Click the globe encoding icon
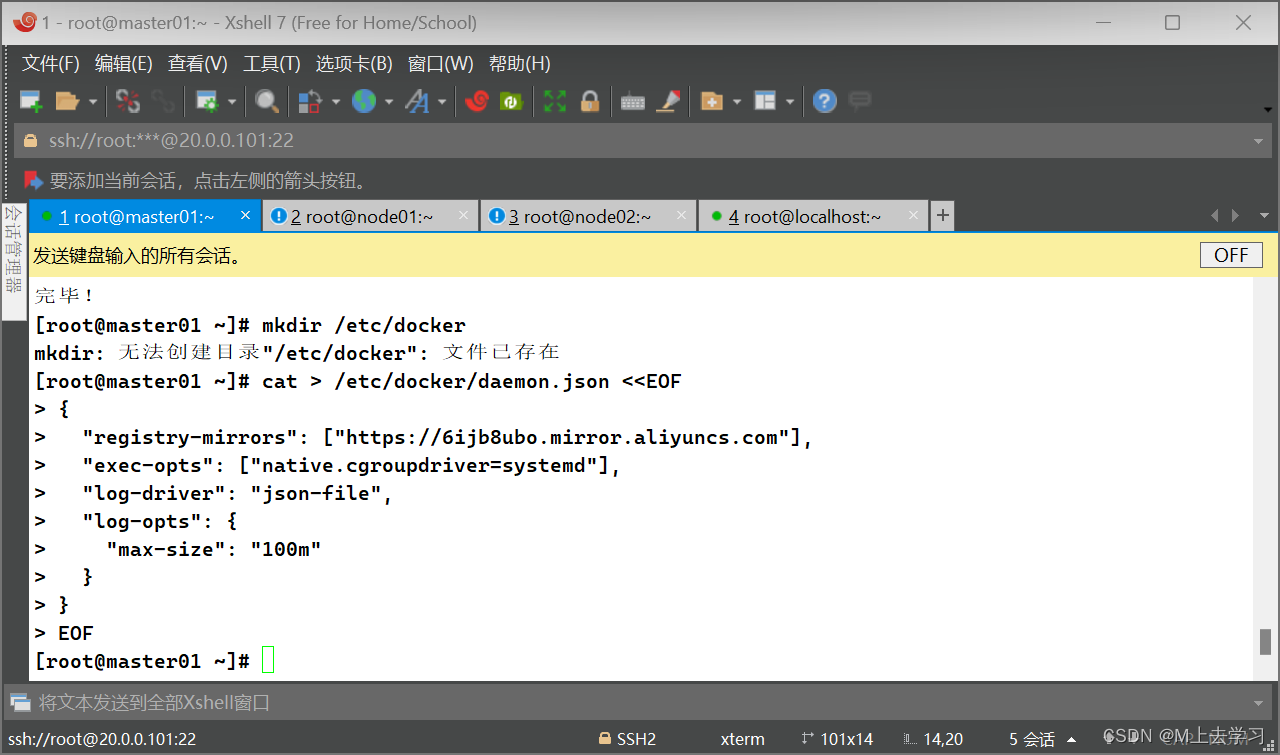Screen dimensions: 1280x755 point(363,101)
